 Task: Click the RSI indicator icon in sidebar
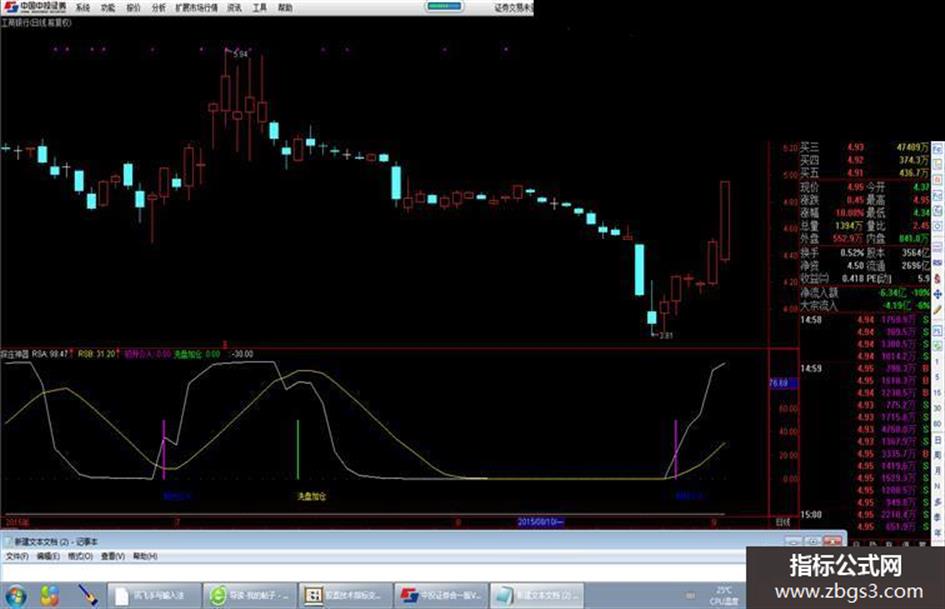[x=938, y=262]
